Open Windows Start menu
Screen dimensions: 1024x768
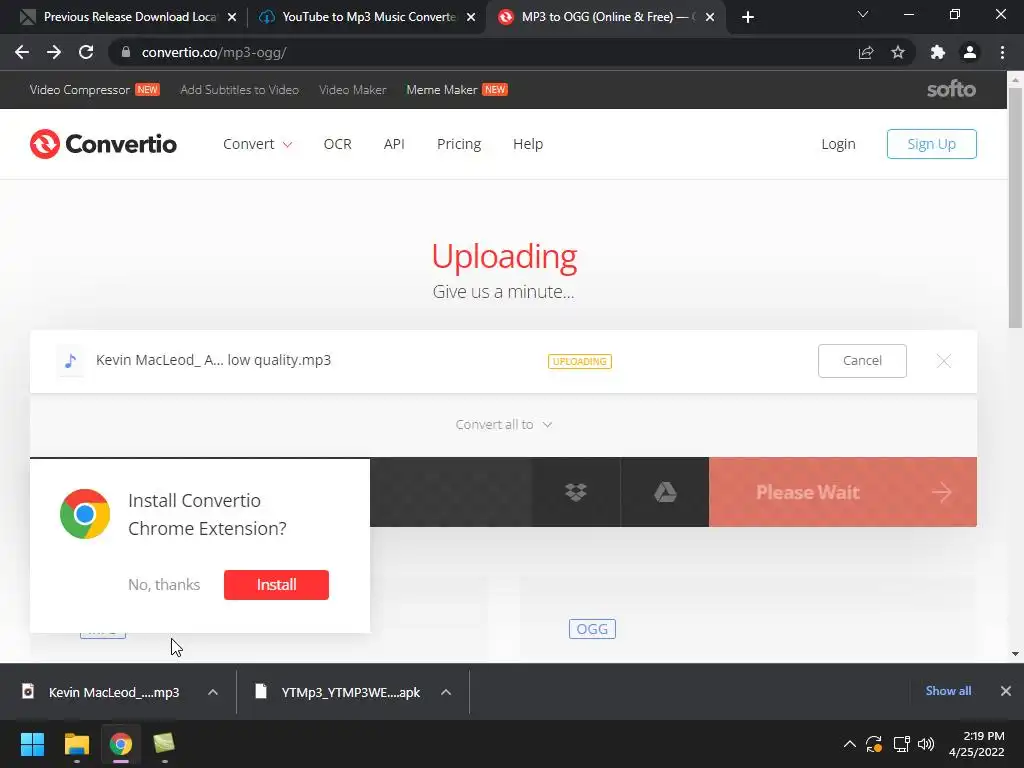coord(32,744)
